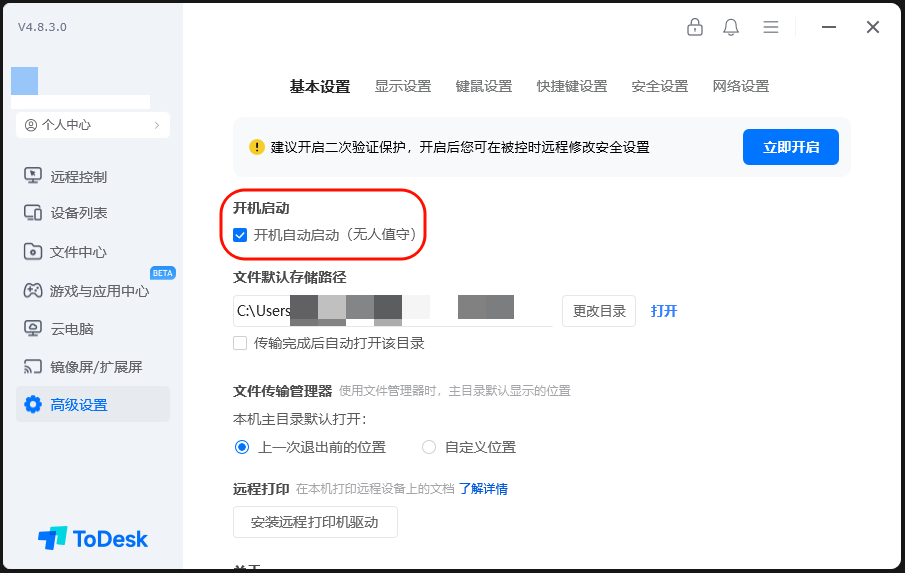
Task: Click the ToDesk logo
Action: point(93,539)
